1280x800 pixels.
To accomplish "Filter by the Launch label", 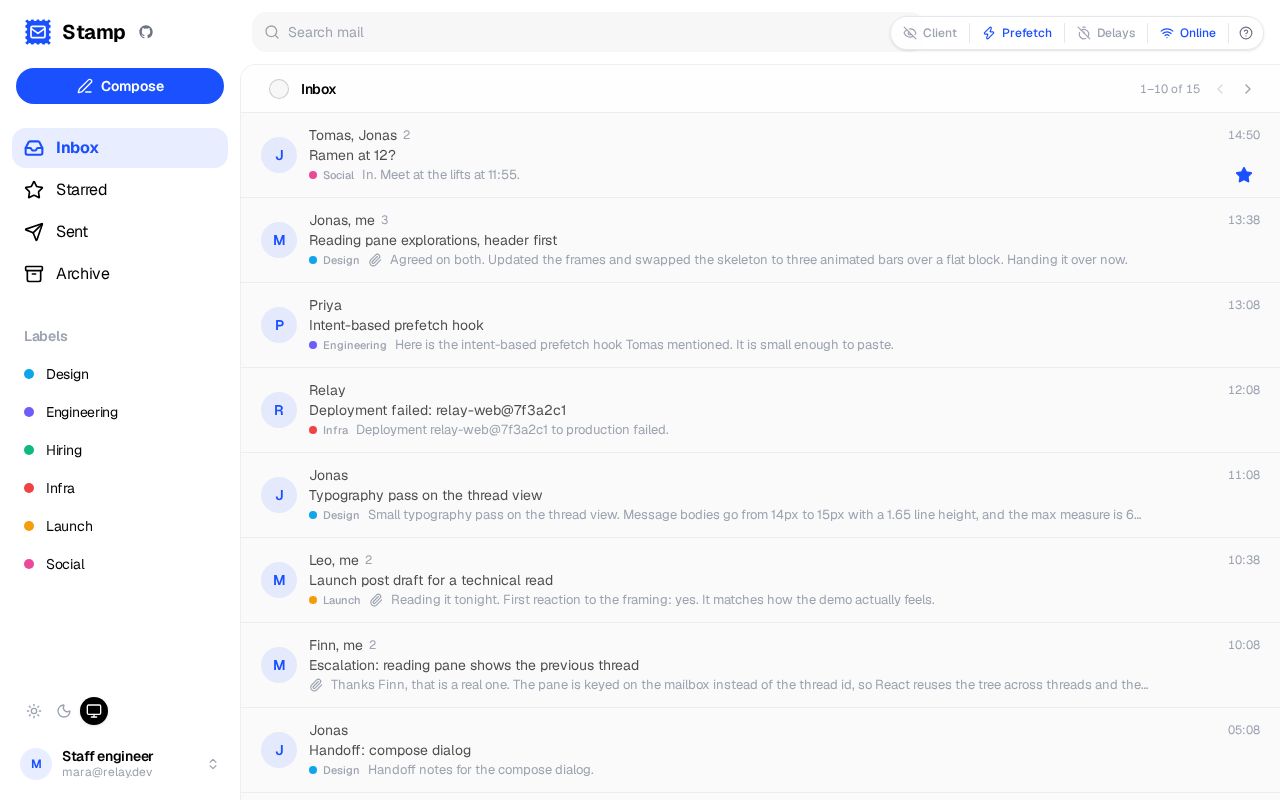I will (120, 526).
